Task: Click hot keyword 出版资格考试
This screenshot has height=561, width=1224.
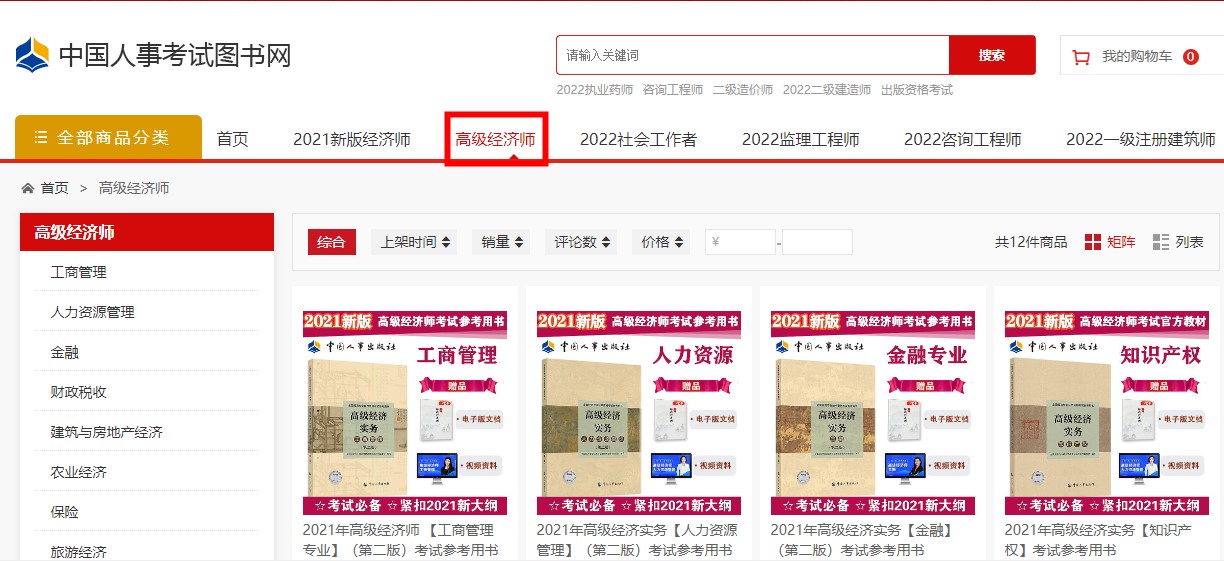Action: [x=917, y=90]
